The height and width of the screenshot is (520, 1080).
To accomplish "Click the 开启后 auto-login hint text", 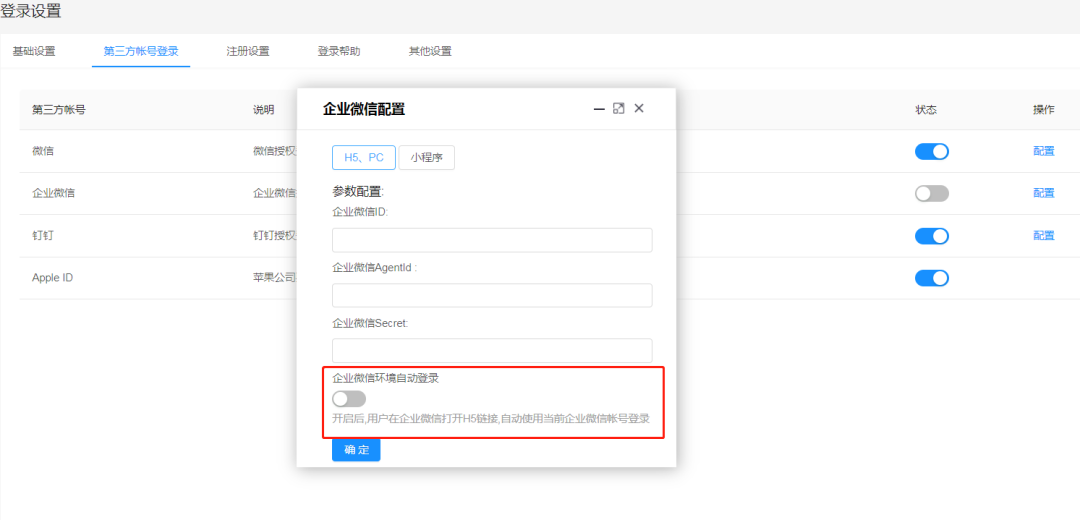I will pos(491,418).
